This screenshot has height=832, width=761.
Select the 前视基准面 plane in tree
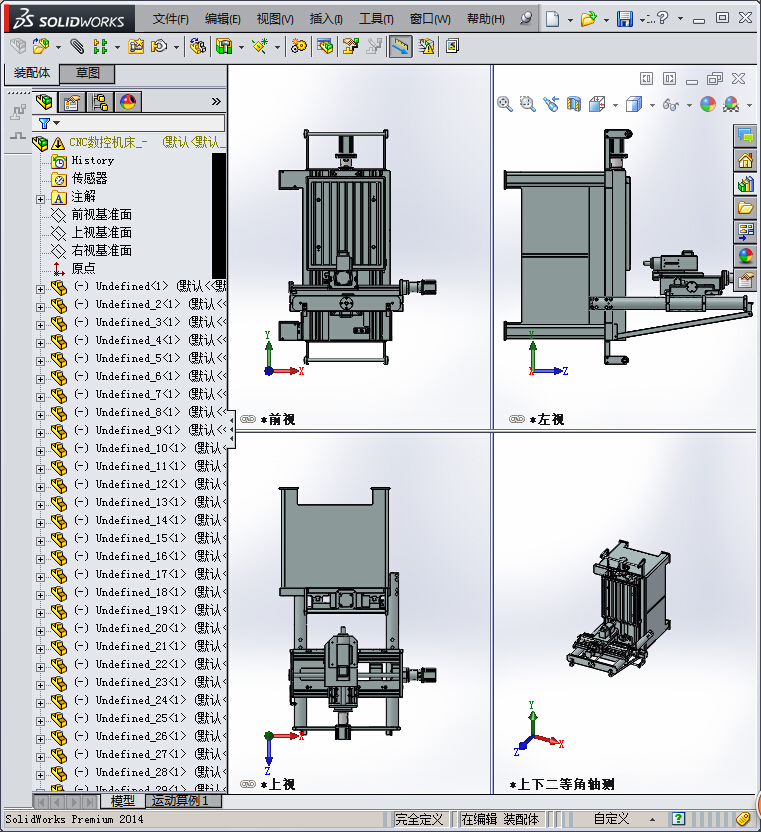click(x=101, y=214)
